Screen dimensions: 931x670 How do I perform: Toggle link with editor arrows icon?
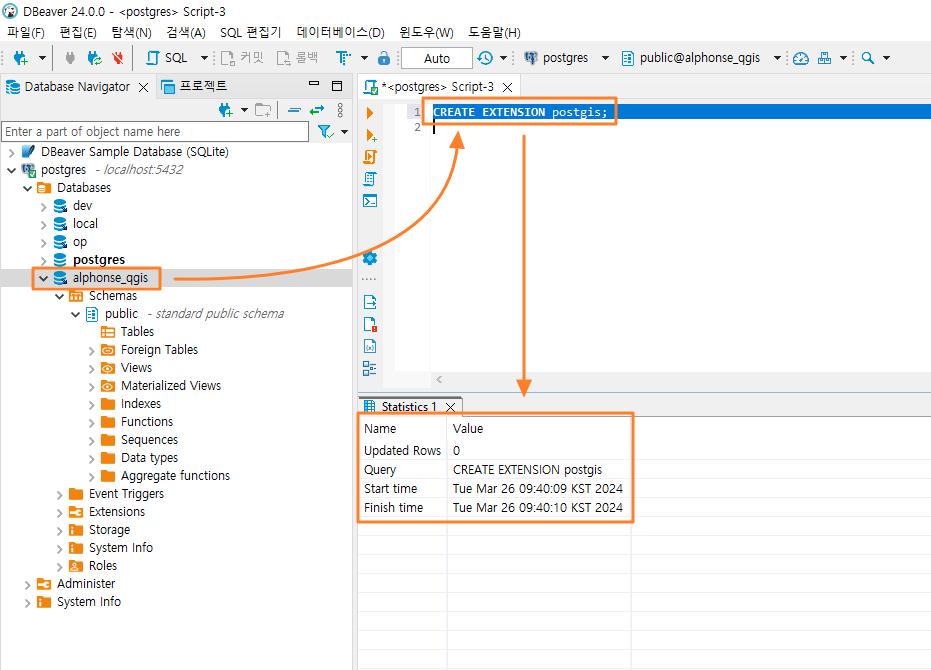pos(317,110)
